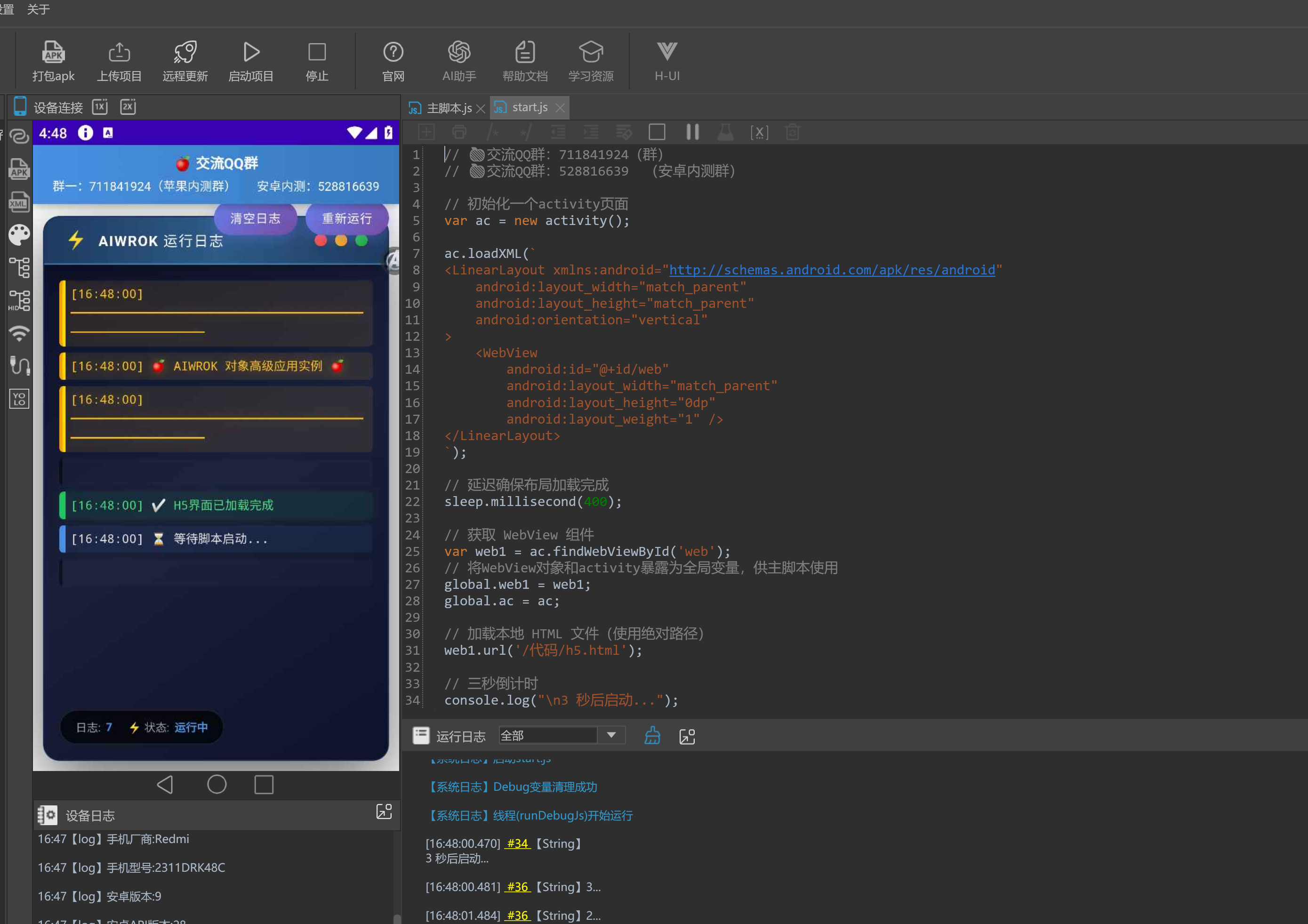
Task: Start the project with 启动项目
Action: 251,62
